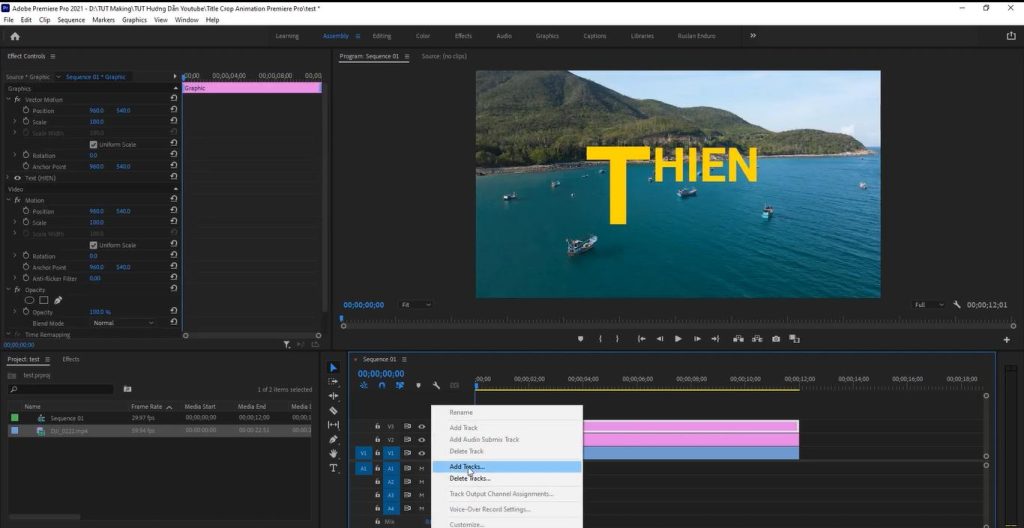Select the Type tool
Screen dimensions: 1024x528
(x=333, y=468)
